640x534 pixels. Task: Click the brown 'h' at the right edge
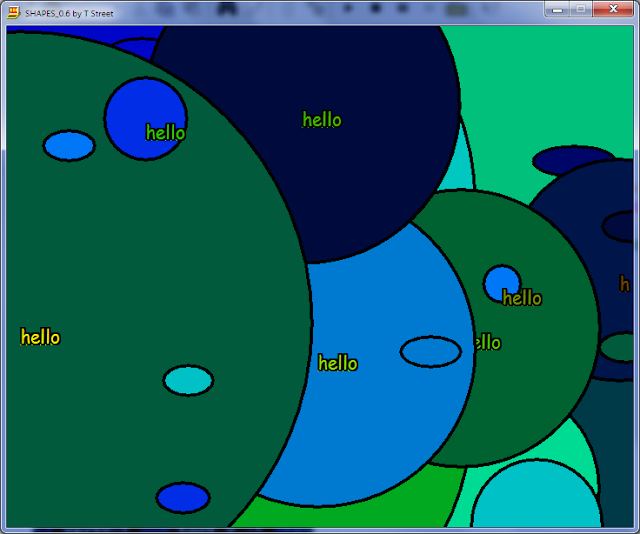(x=624, y=284)
